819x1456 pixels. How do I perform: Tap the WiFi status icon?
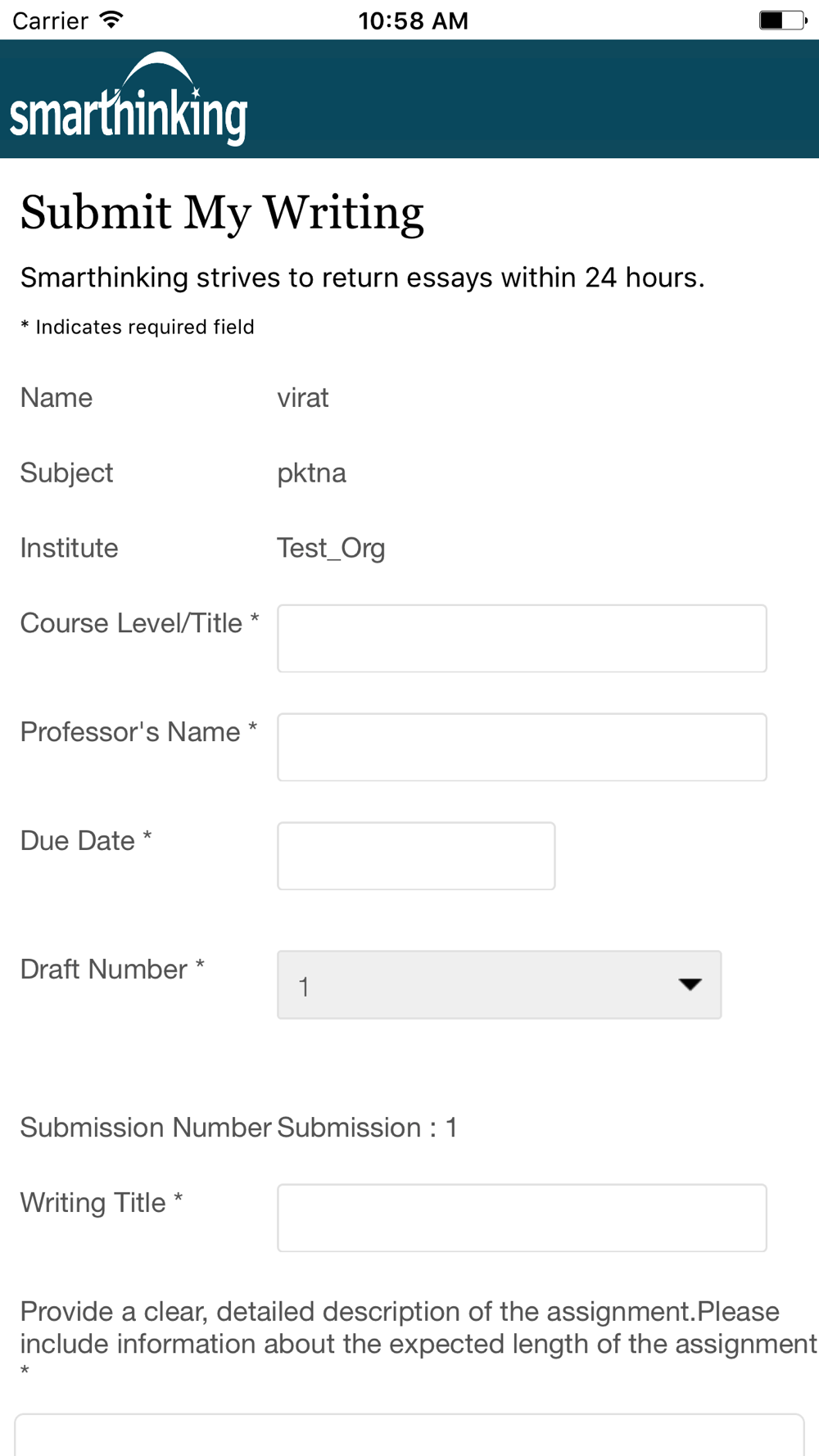(111, 20)
